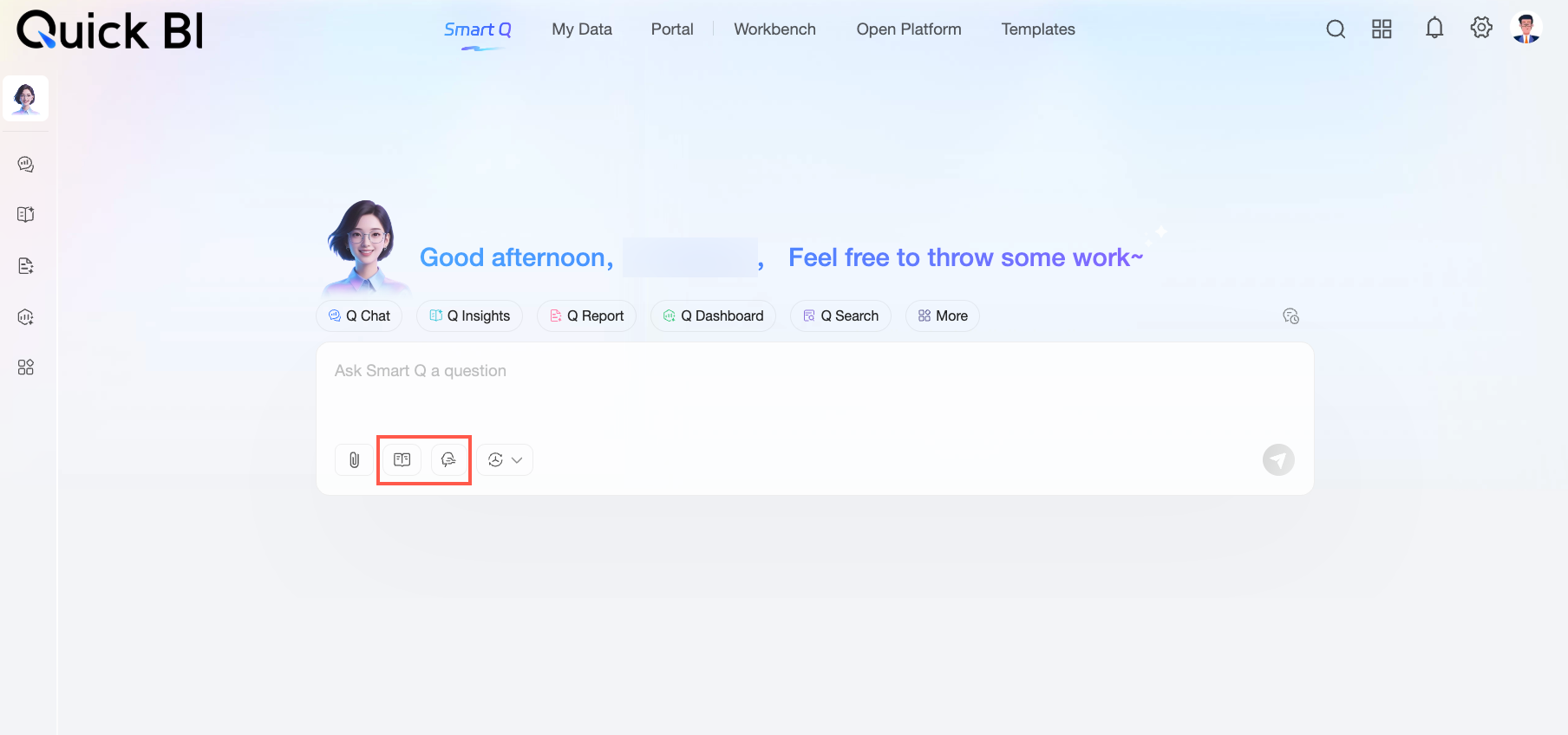Click the head-shaped icon beside the book icon

[x=448, y=459]
